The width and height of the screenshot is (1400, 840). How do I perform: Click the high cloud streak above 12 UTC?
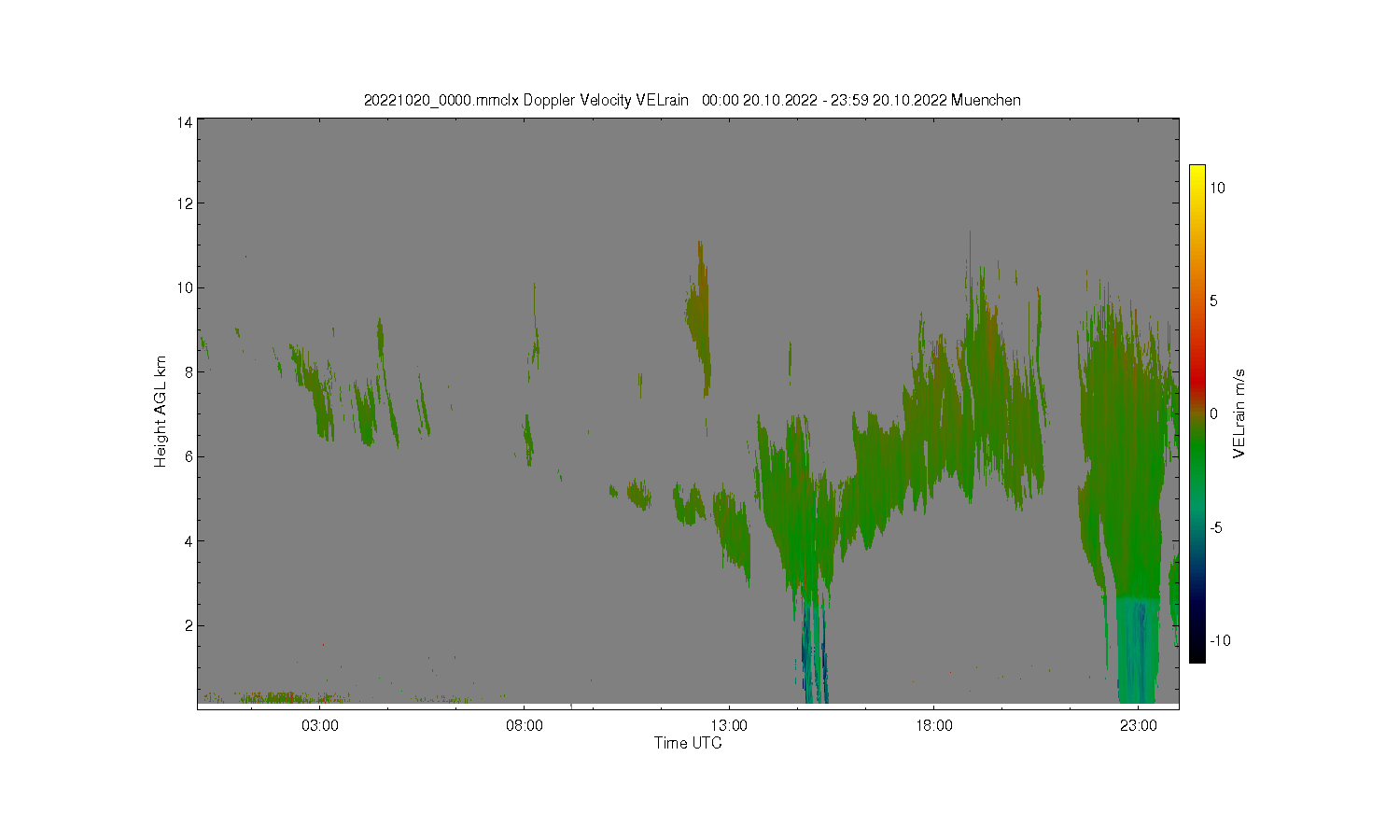[x=699, y=317]
